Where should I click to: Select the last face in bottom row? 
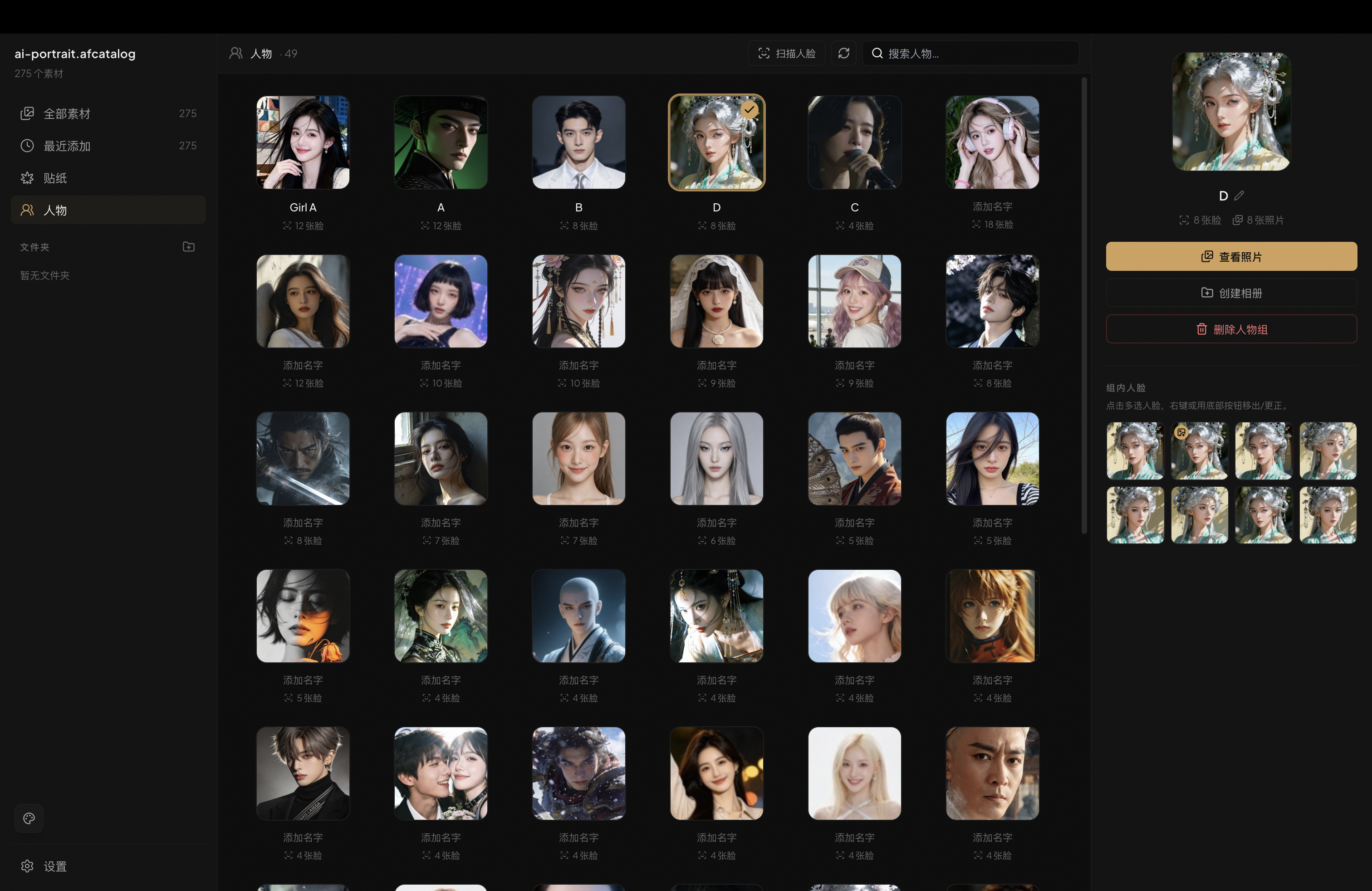point(1328,515)
